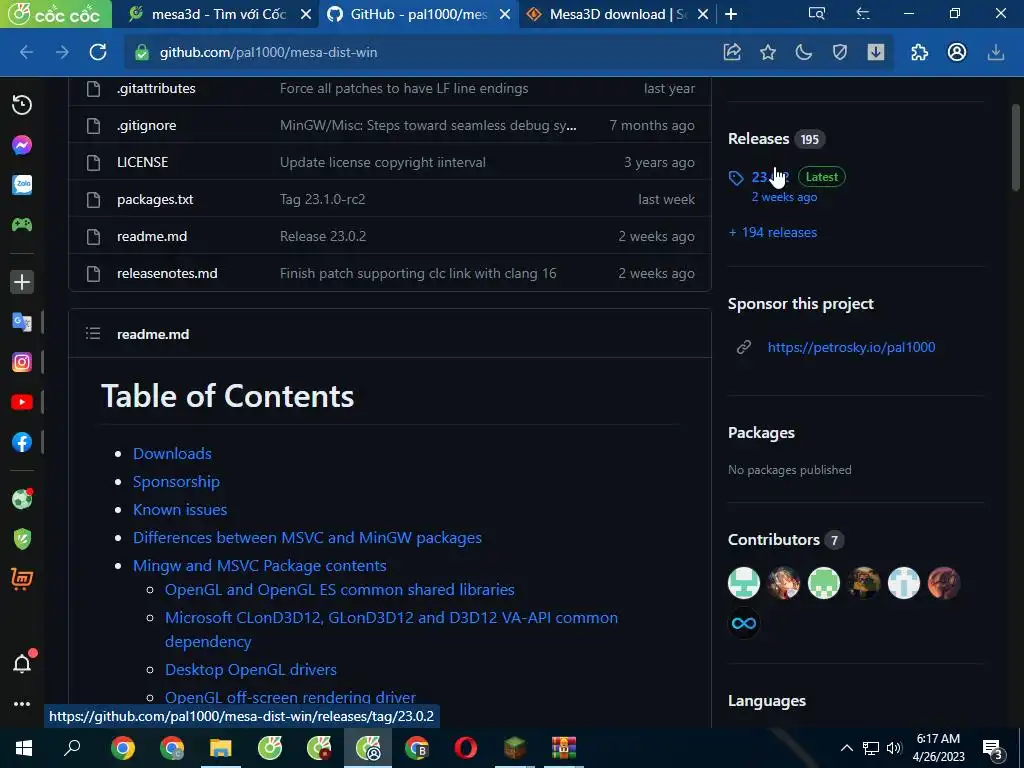Open the infinity-logo contributor avatar

click(x=744, y=623)
